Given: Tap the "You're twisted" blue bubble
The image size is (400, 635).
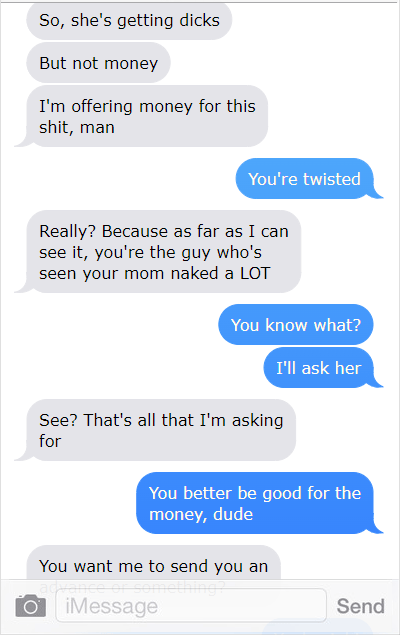Looking at the screenshot, I should [x=304, y=179].
